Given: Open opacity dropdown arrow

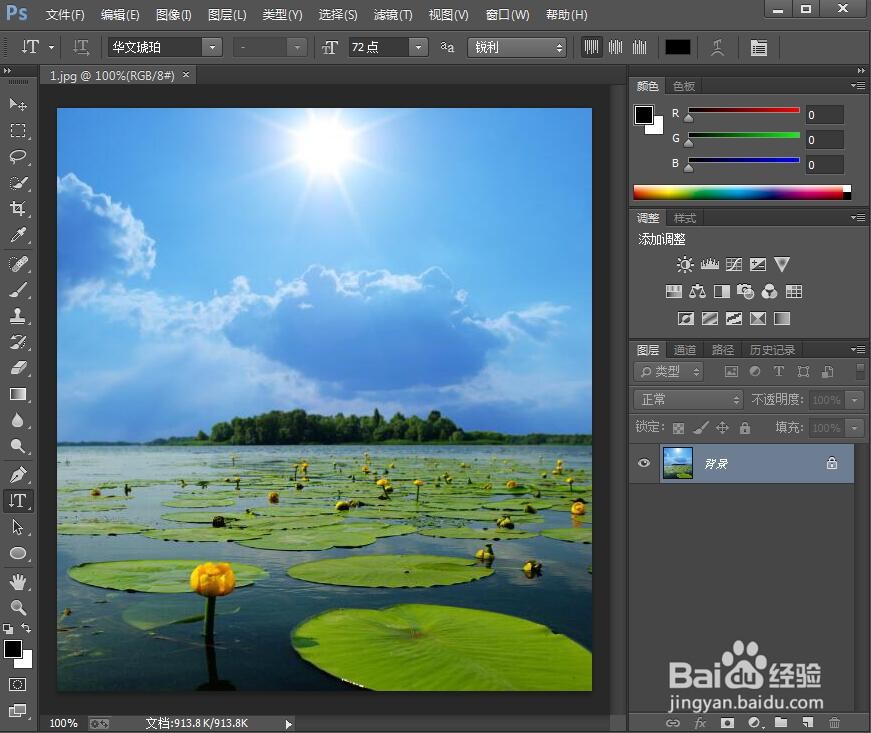Looking at the screenshot, I should [x=854, y=399].
